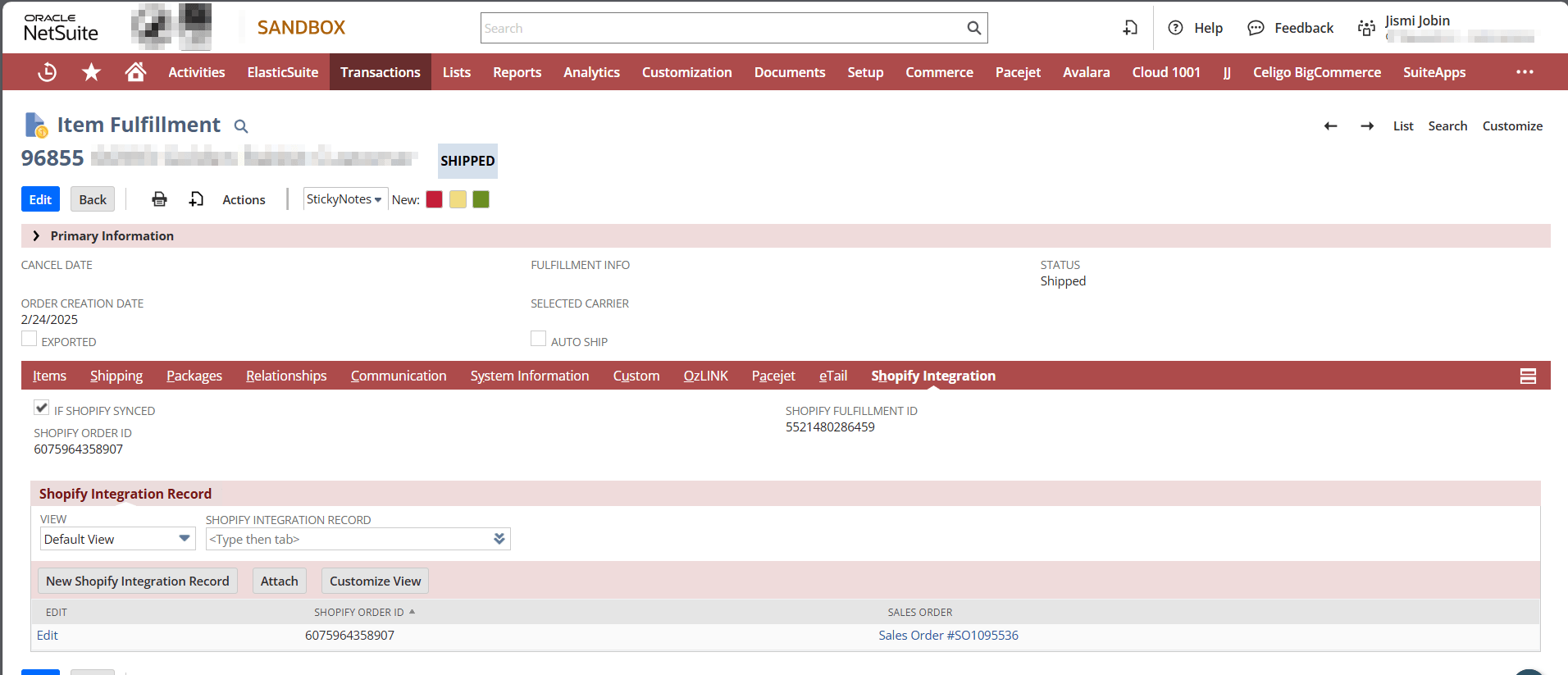1568x675 pixels.
Task: Open the Transactions menu
Action: [381, 72]
